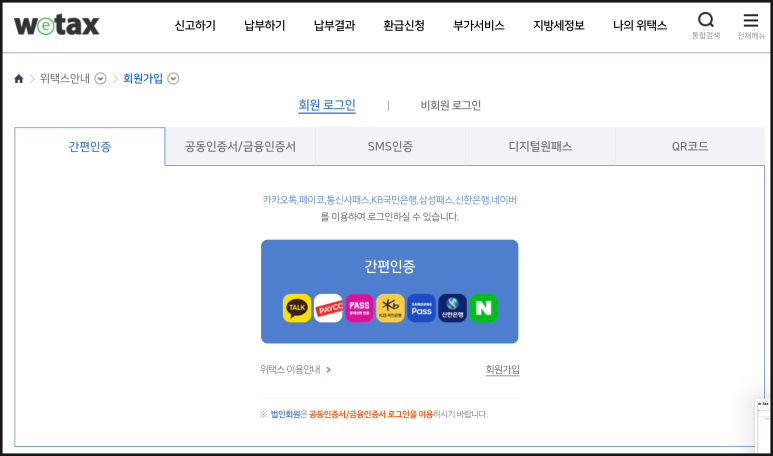Click 회원가입 breadcrumb text
Screen dimensions: 773x456
(142, 78)
